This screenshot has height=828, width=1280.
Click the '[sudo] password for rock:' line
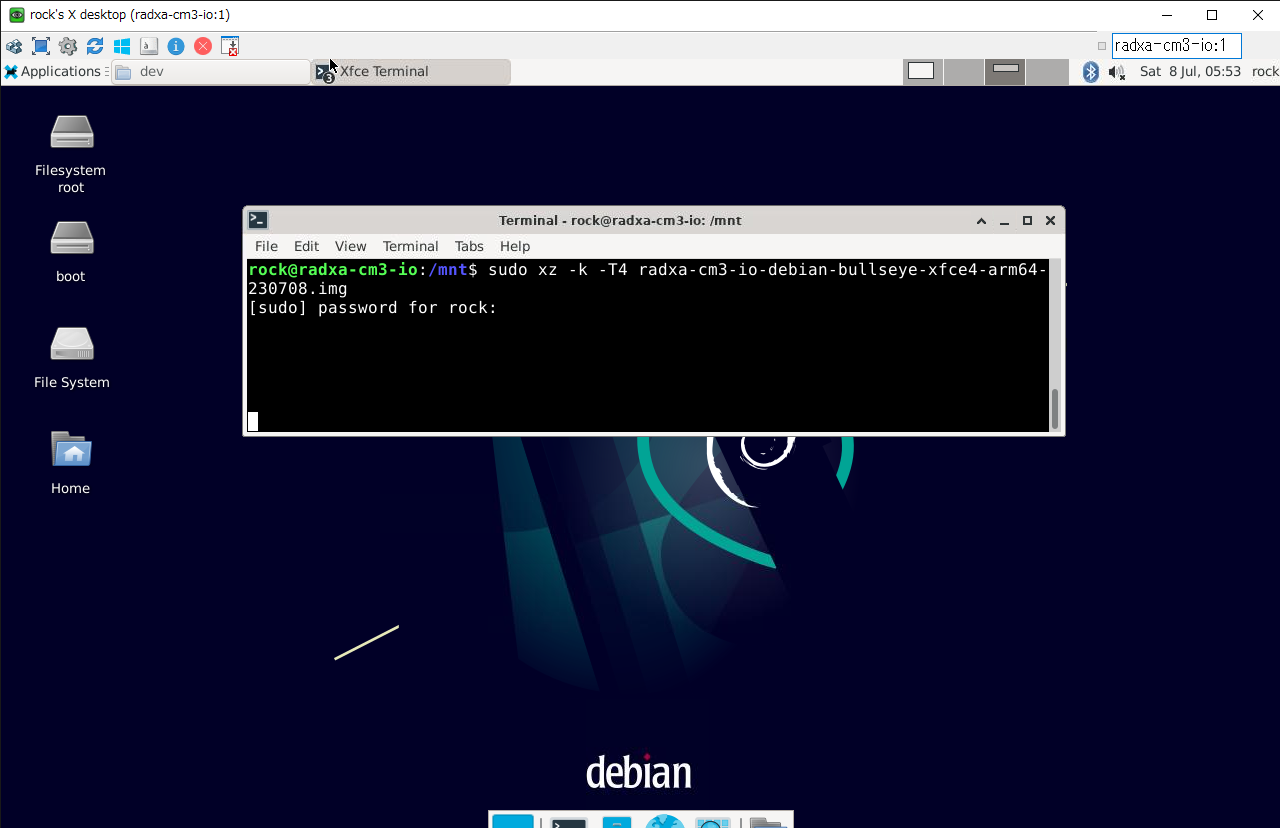coord(373,308)
